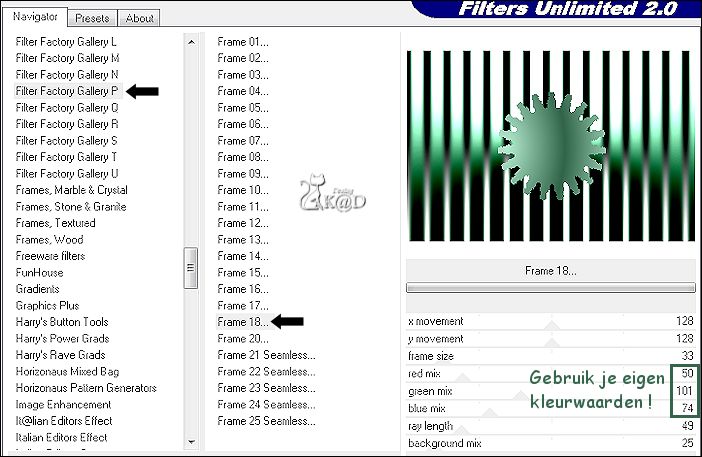702x457 pixels.
Task: Select Filter Factory Gallery M category
Action: pos(67,58)
